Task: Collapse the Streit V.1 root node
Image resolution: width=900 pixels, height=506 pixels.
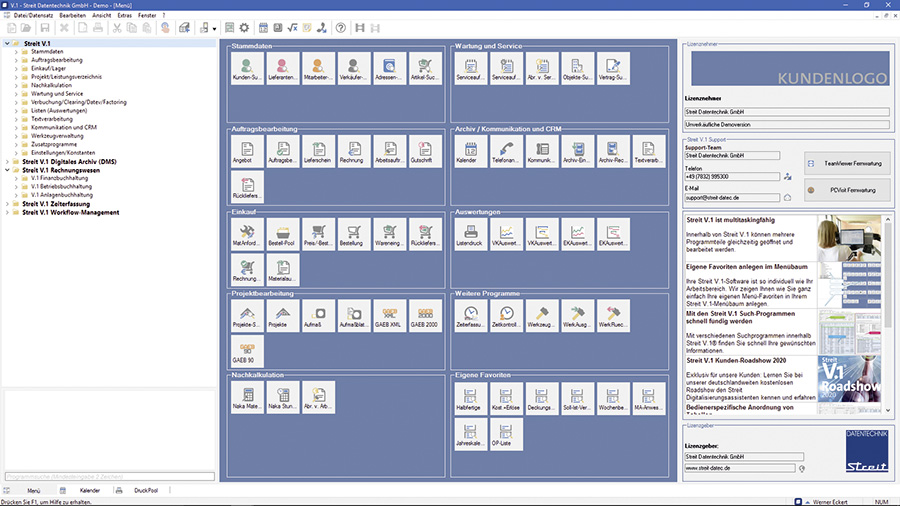Action: (7, 43)
